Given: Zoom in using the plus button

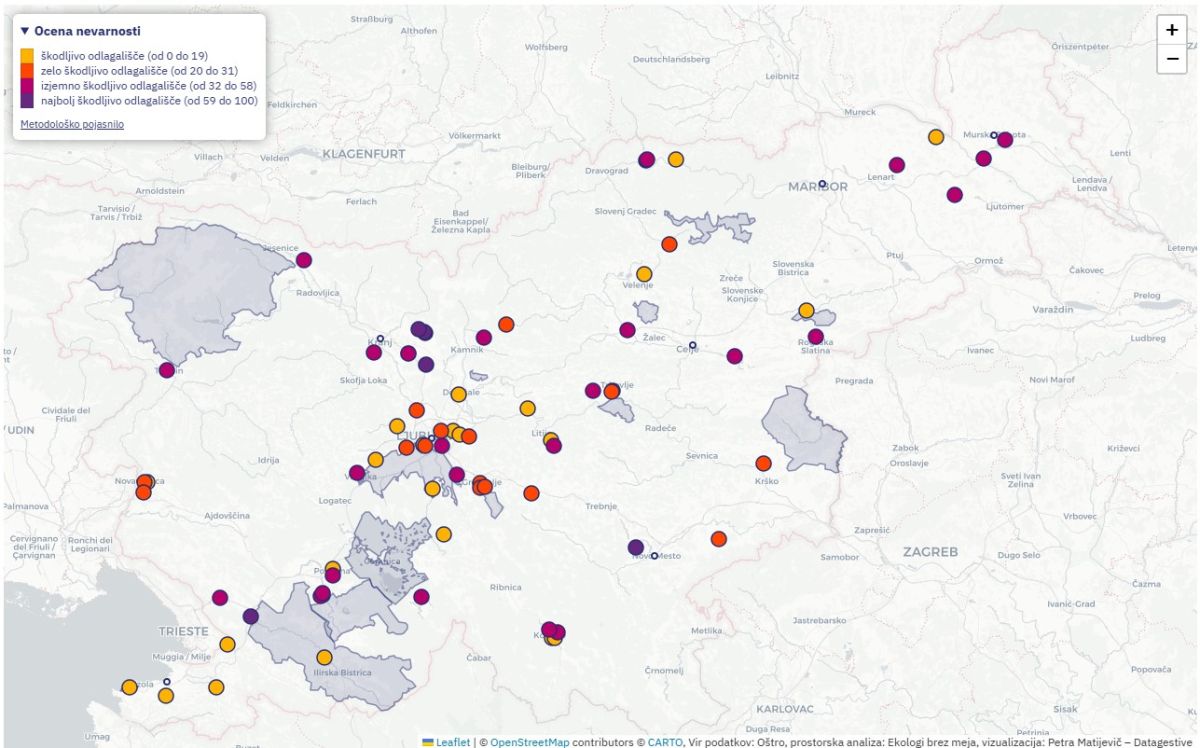Looking at the screenshot, I should 1171,30.
